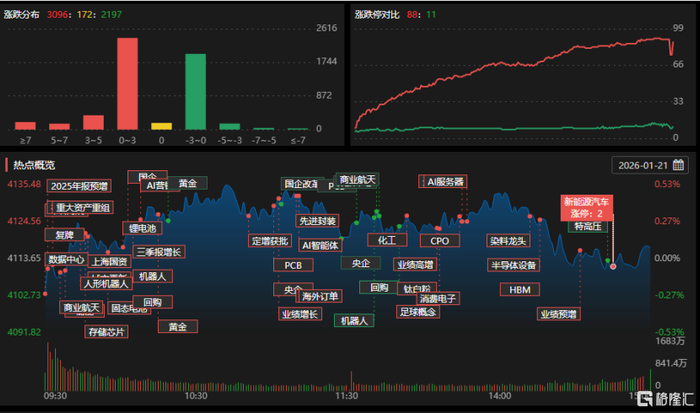This screenshot has height=413, width=700.
Task: Click the green-bordered 黄金 tag
Action: pyautogui.click(x=188, y=183)
